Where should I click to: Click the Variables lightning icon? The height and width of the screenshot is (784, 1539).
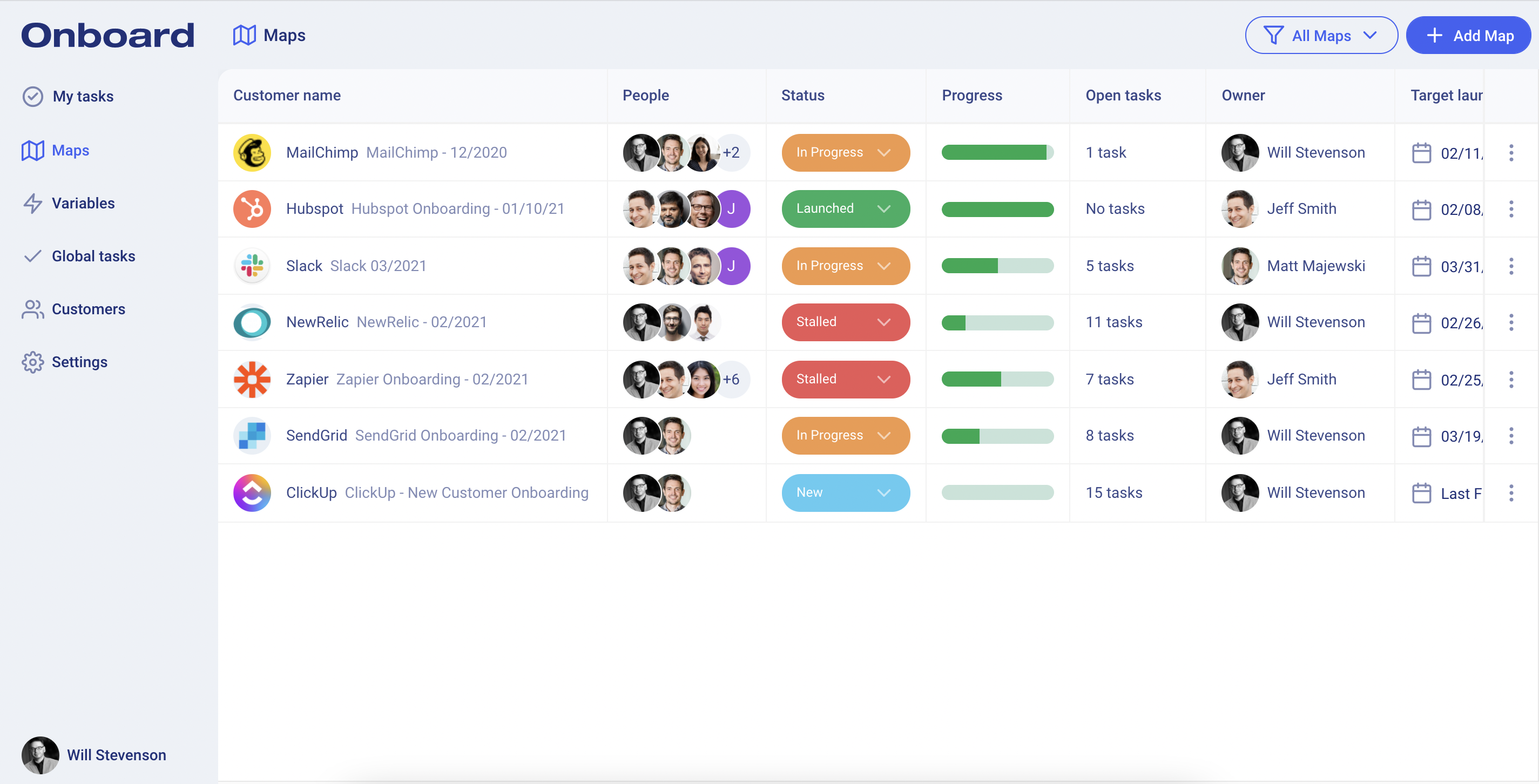click(33, 203)
